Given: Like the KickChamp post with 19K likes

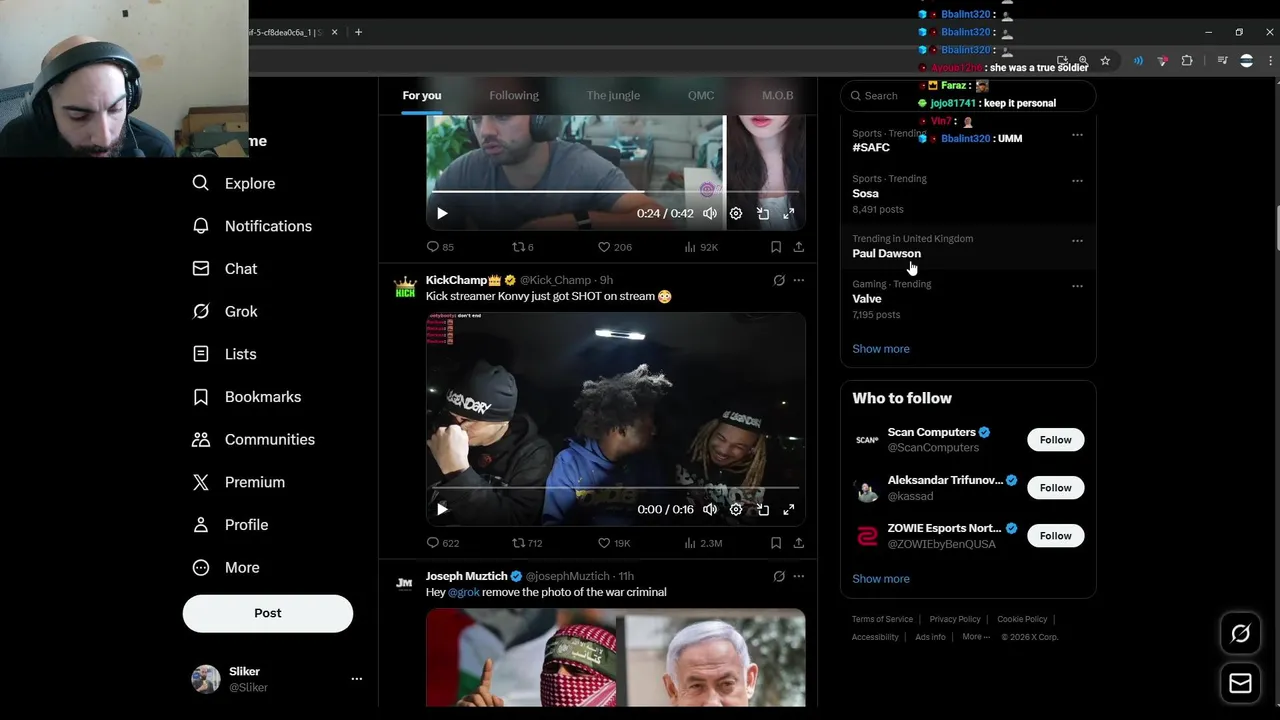Looking at the screenshot, I should point(613,543).
